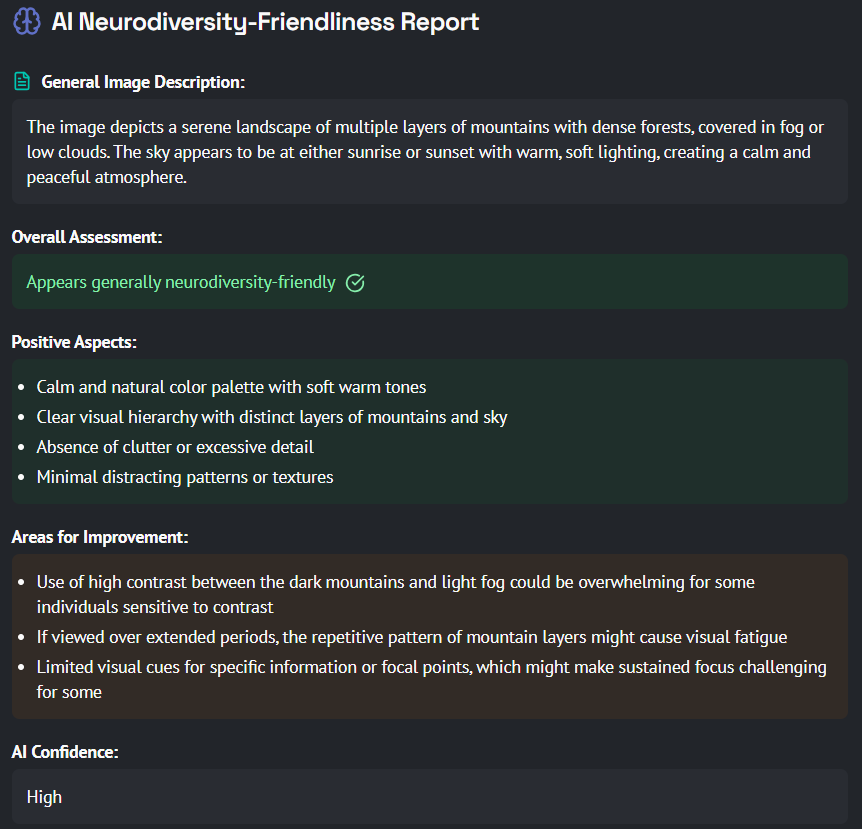Click the repetitive pattern visual fatigue bullet
Screen dimensions: 862x829
[412, 637]
